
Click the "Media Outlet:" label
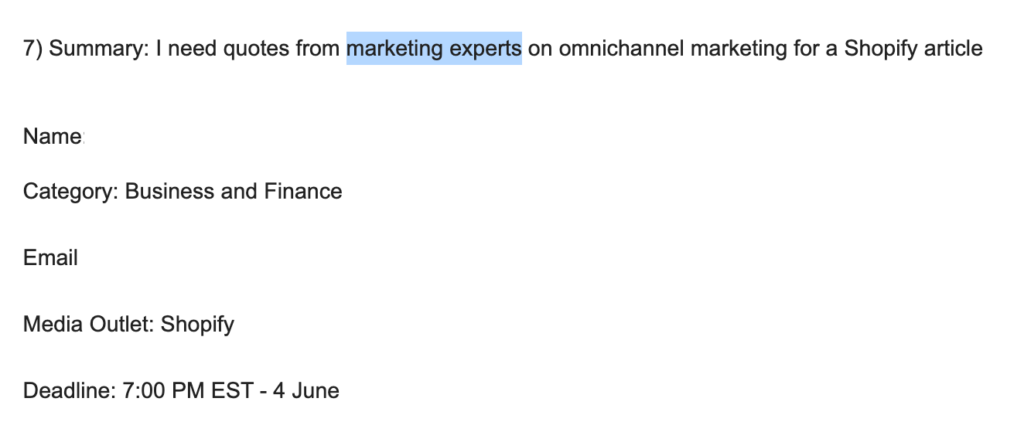(88, 324)
